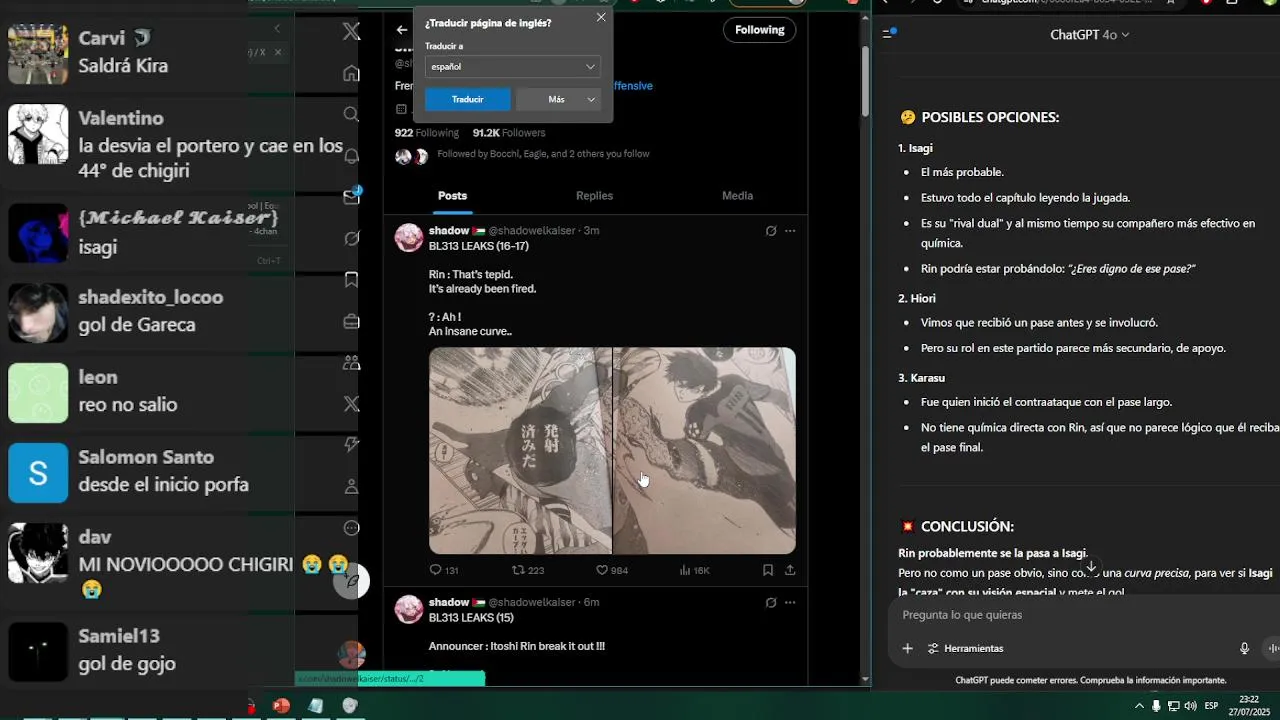The height and width of the screenshot is (720, 1280).
Task: Open Messages envelope in X sidebar
Action: point(351,197)
